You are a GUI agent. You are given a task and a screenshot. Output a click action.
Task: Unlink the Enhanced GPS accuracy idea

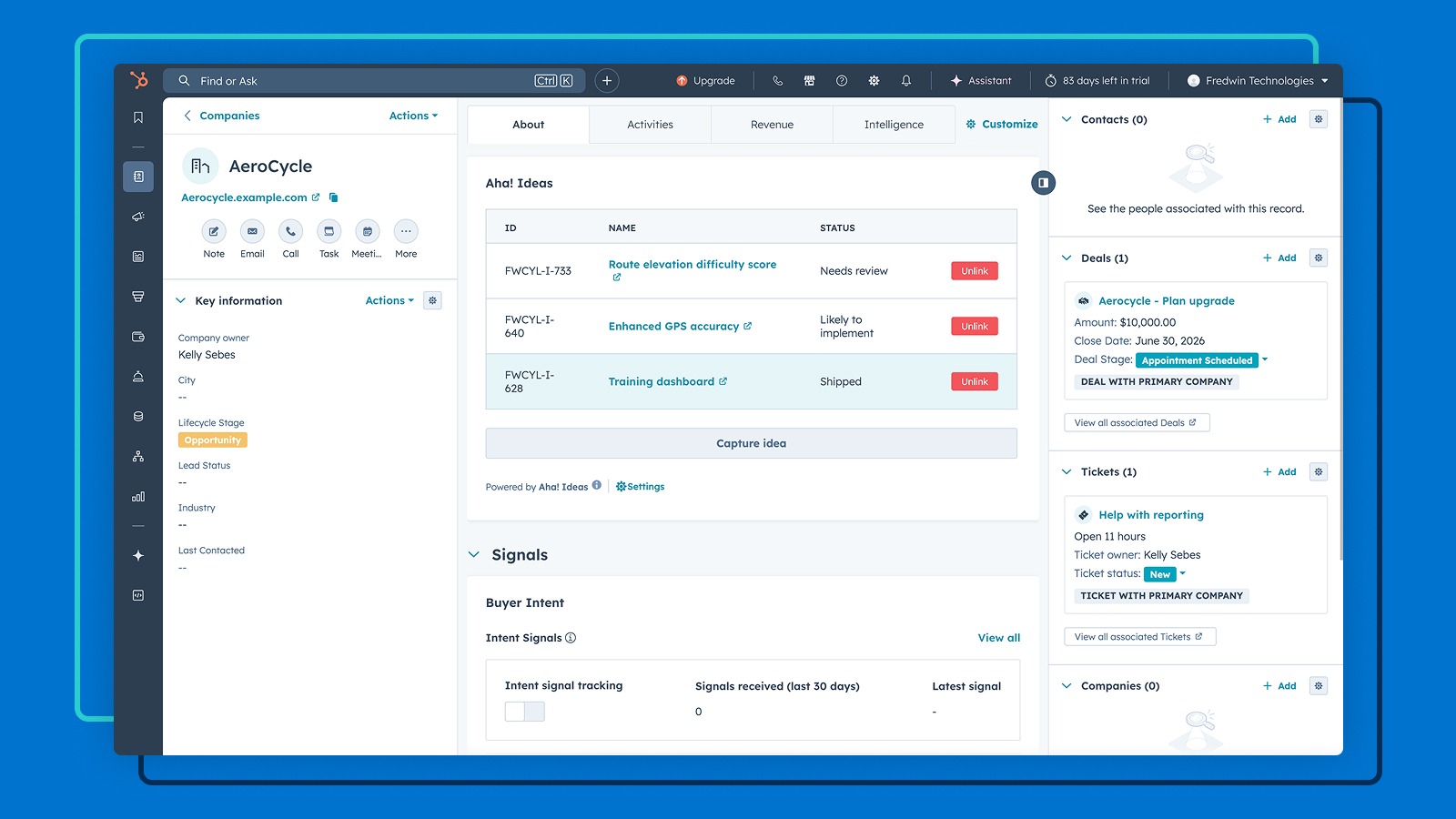coord(975,327)
